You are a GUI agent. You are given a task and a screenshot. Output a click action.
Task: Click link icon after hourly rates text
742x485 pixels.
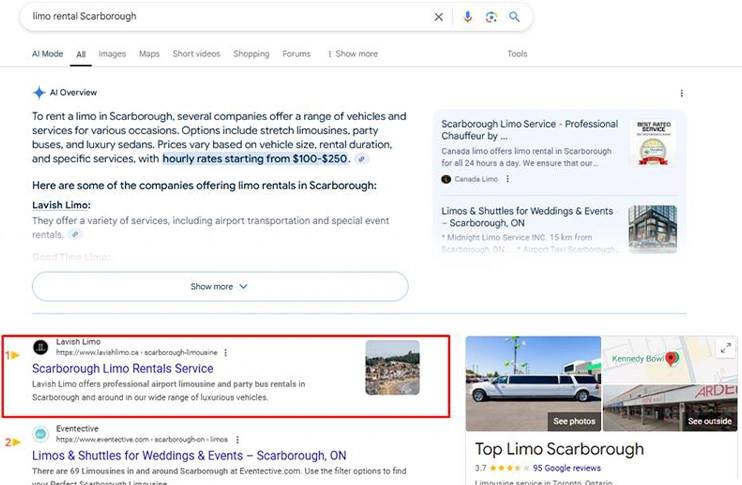click(362, 159)
